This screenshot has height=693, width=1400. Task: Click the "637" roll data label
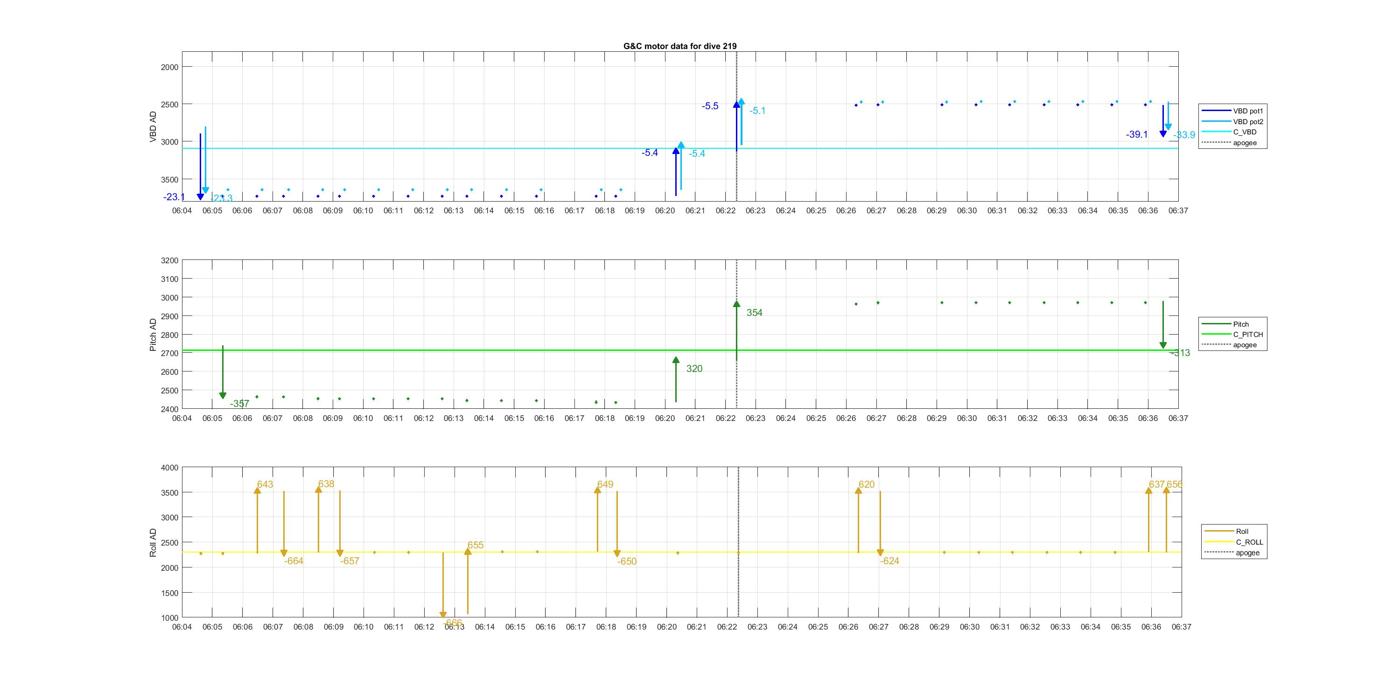pyautogui.click(x=1157, y=485)
